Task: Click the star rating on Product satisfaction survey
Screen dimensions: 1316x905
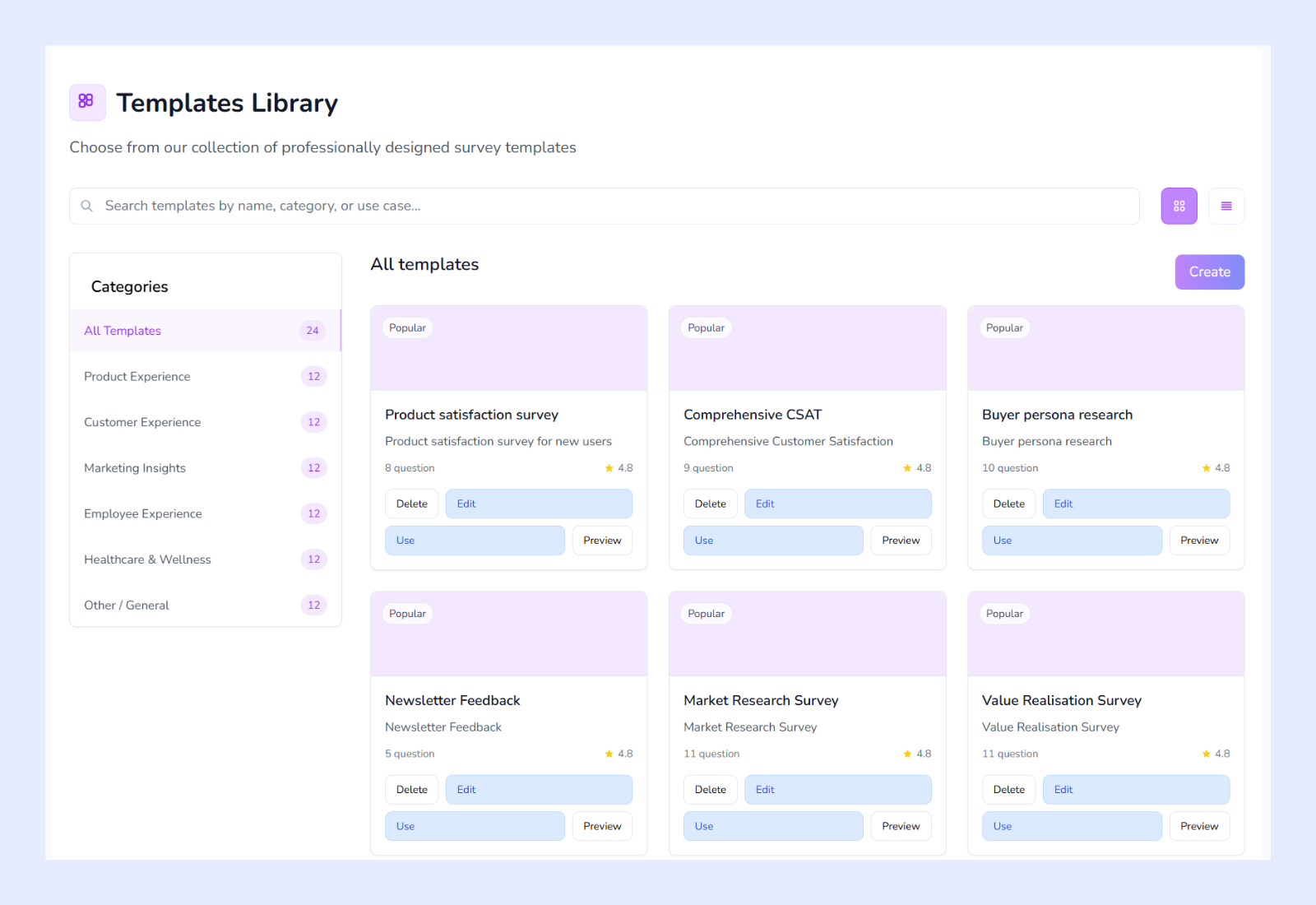Action: click(x=619, y=467)
